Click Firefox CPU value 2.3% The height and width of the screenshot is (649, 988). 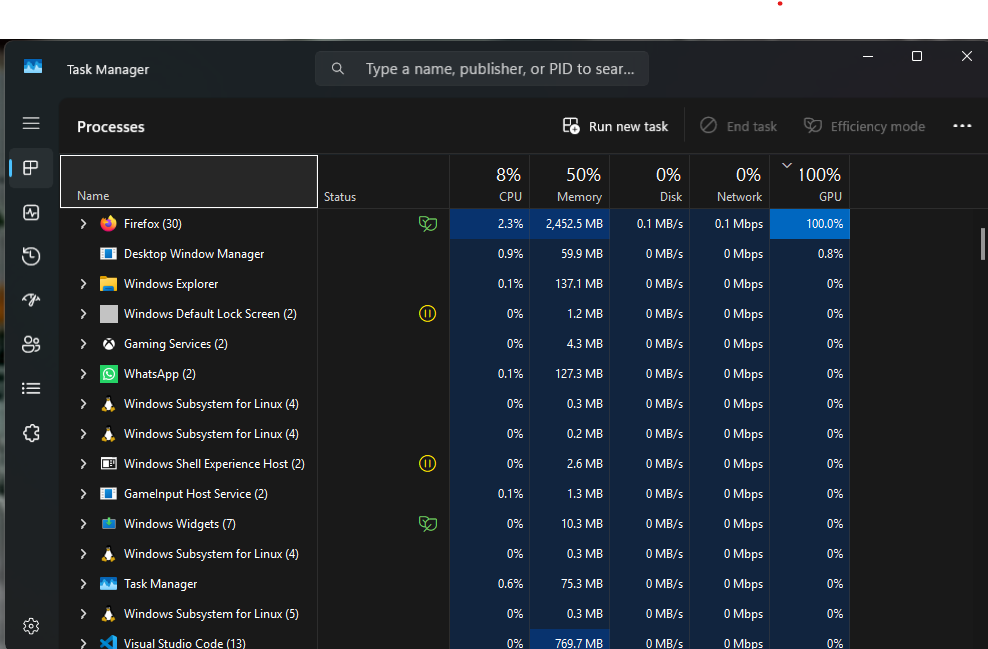[x=490, y=224]
